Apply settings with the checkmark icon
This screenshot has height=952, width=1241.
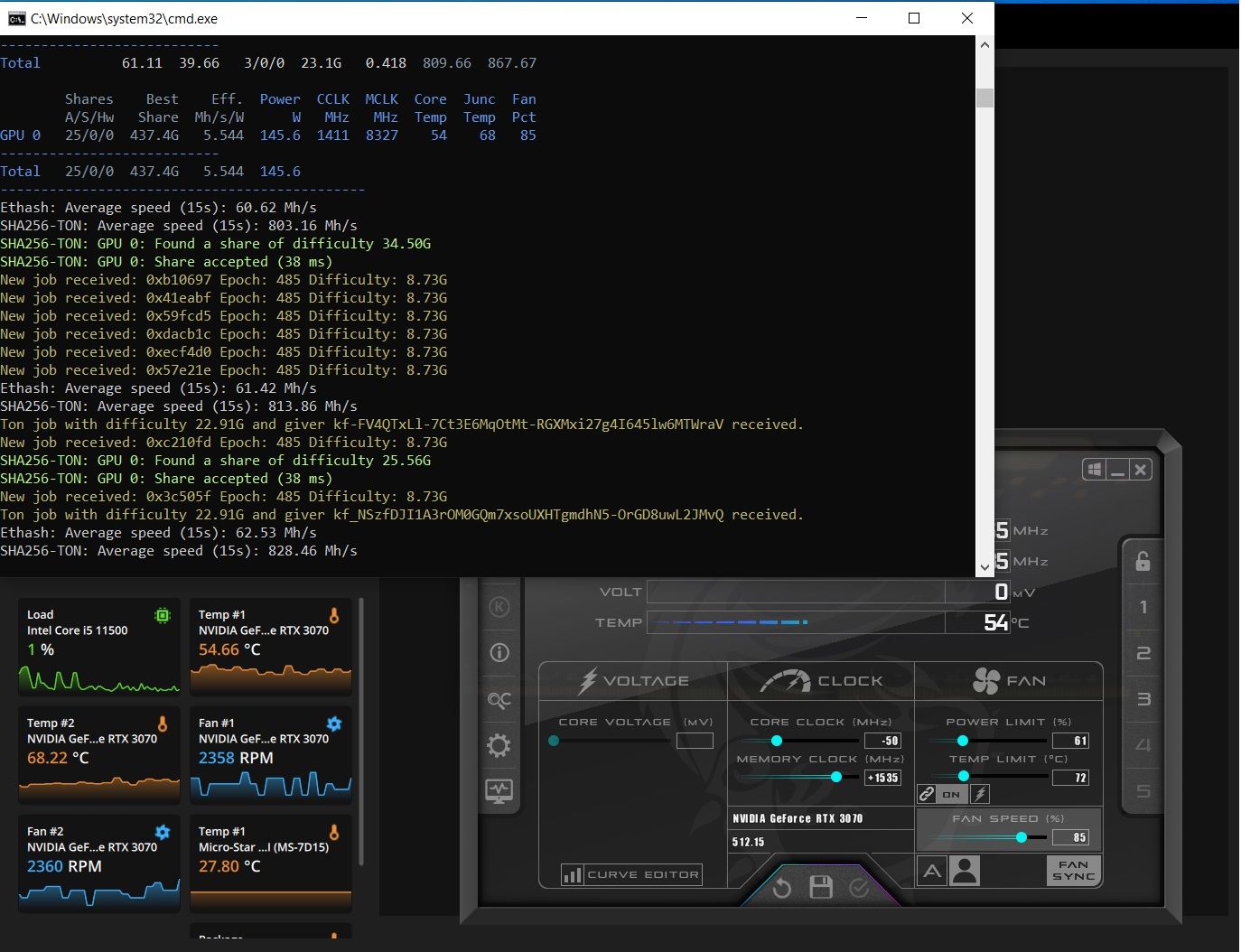(859, 888)
